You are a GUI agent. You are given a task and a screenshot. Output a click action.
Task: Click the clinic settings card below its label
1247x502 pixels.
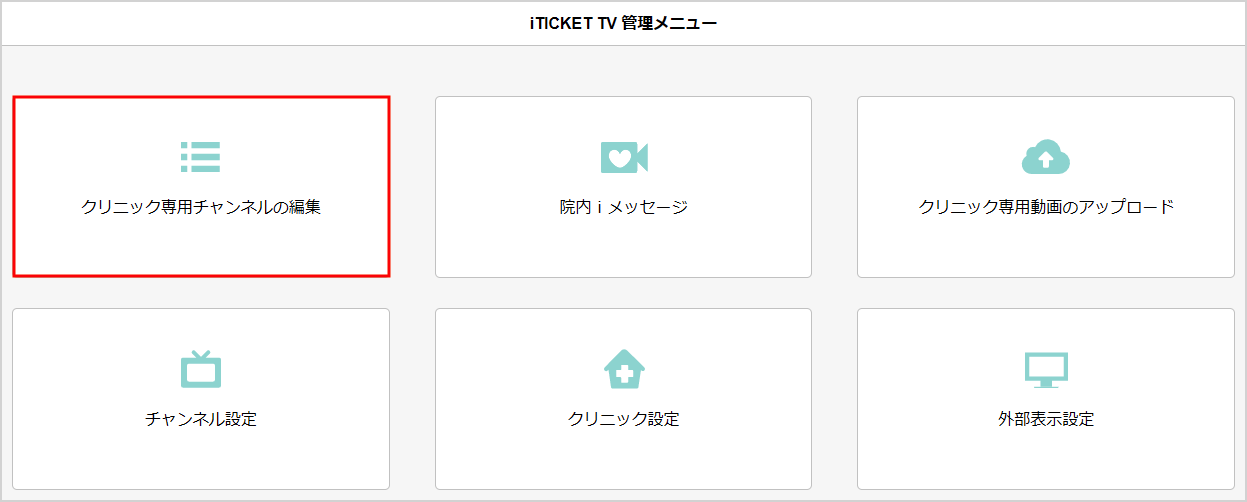click(x=623, y=458)
